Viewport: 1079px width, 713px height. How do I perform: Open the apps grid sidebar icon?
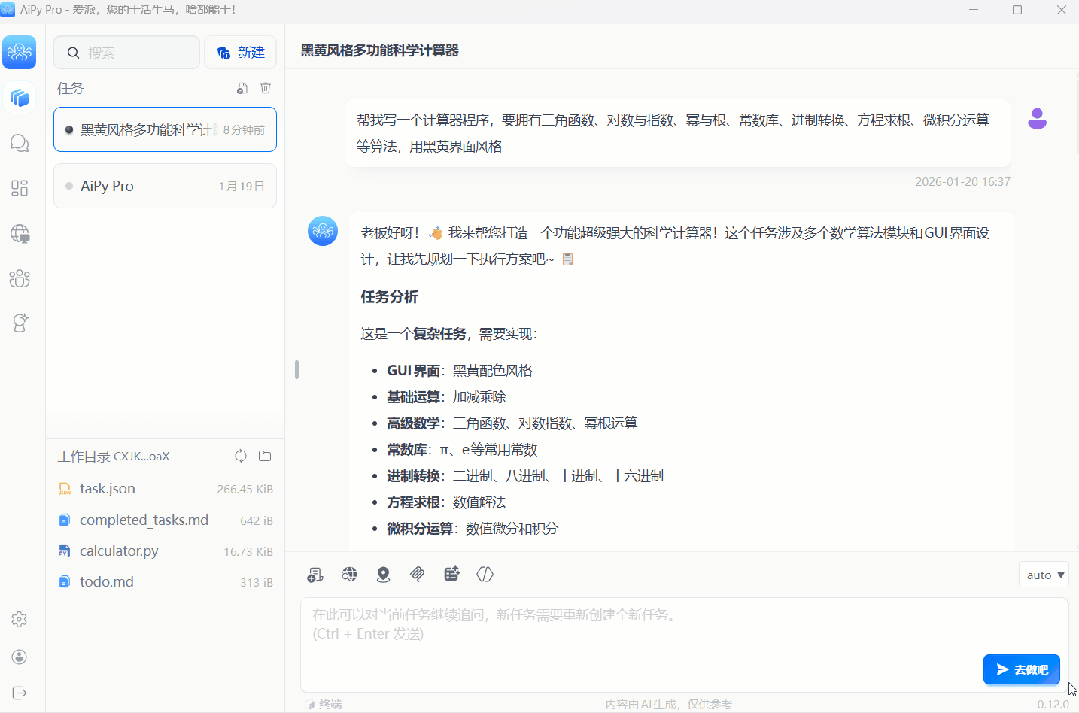click(19, 188)
